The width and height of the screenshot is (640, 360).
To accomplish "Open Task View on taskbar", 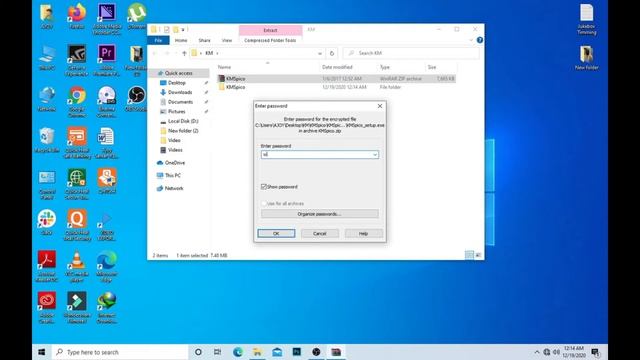I will (218, 351).
